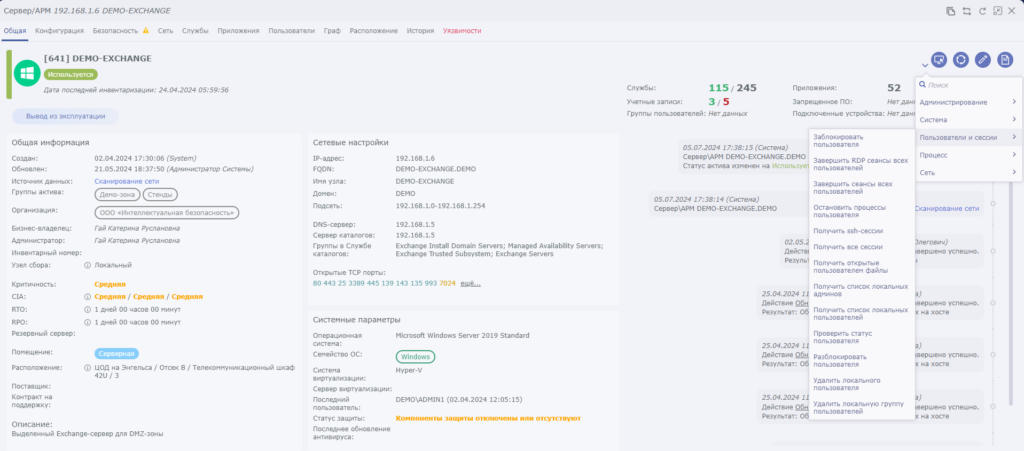Open the Сканирование сети data source link
The height and width of the screenshot is (451, 1024).
tap(127, 181)
